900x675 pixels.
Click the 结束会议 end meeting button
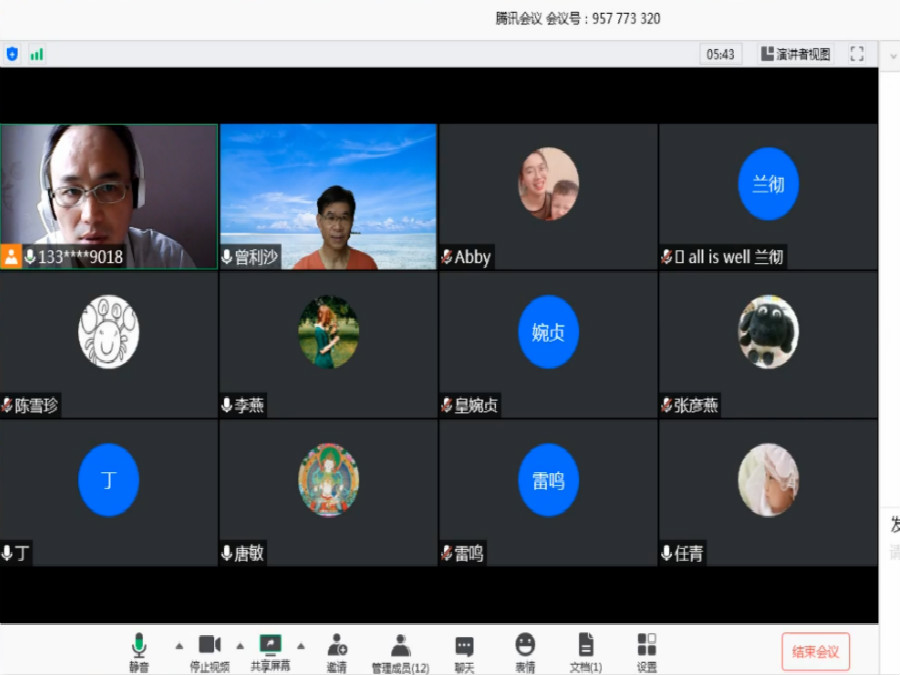click(815, 652)
